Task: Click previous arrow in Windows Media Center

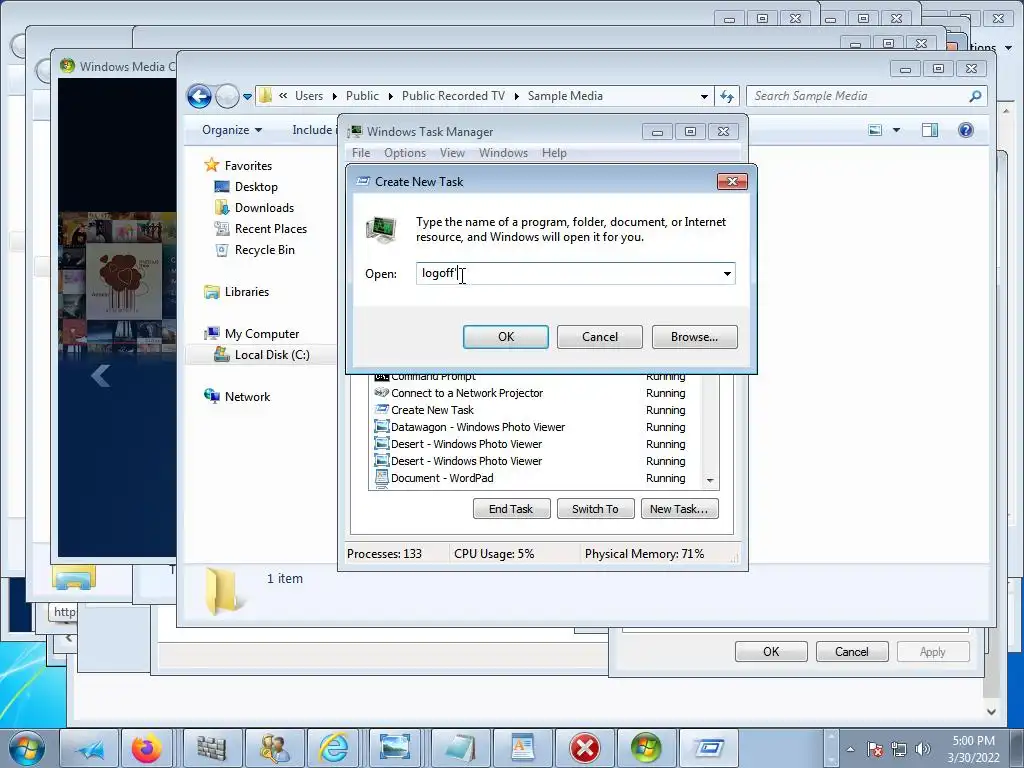Action: coord(100,376)
